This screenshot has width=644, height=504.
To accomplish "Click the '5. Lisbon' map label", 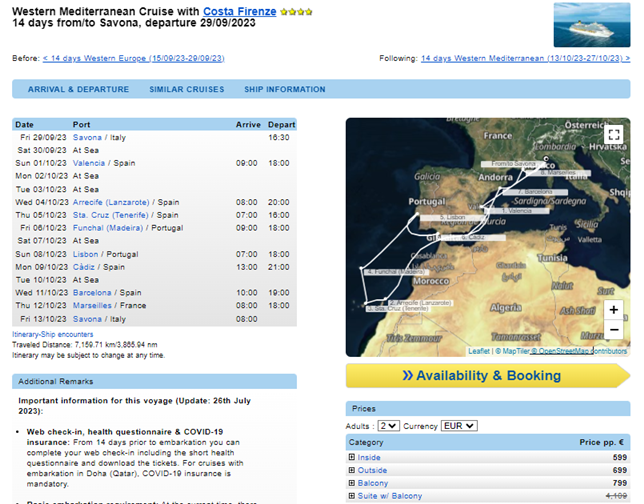I will (x=452, y=217).
